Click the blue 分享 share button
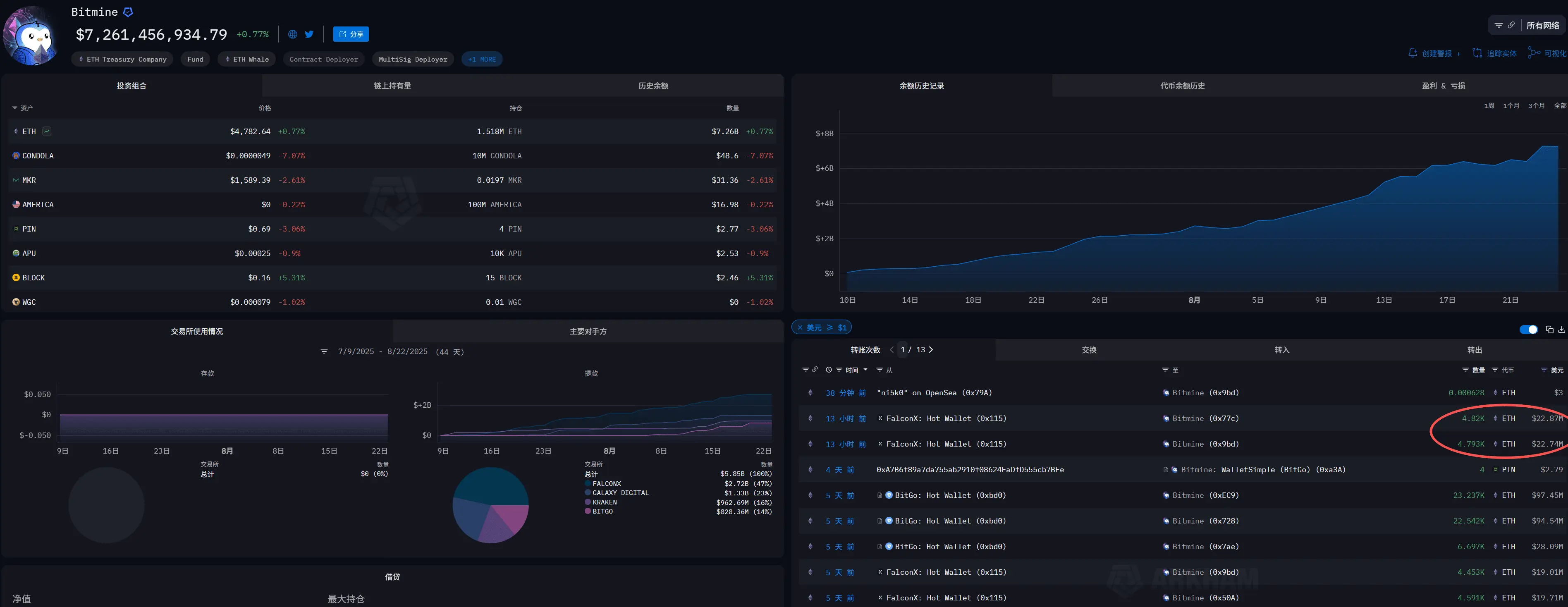The height and width of the screenshot is (607, 1568). (351, 34)
